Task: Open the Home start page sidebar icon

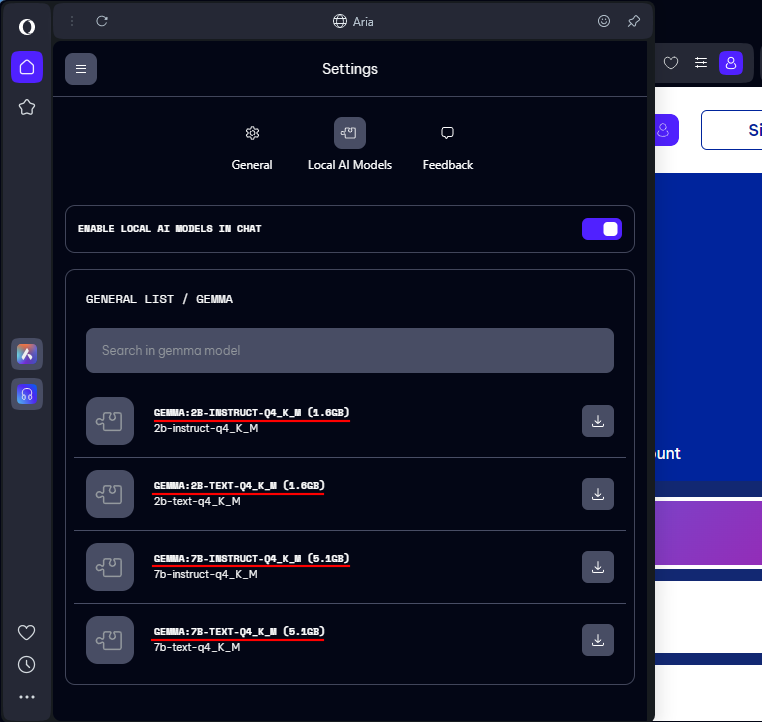Action: tap(27, 67)
